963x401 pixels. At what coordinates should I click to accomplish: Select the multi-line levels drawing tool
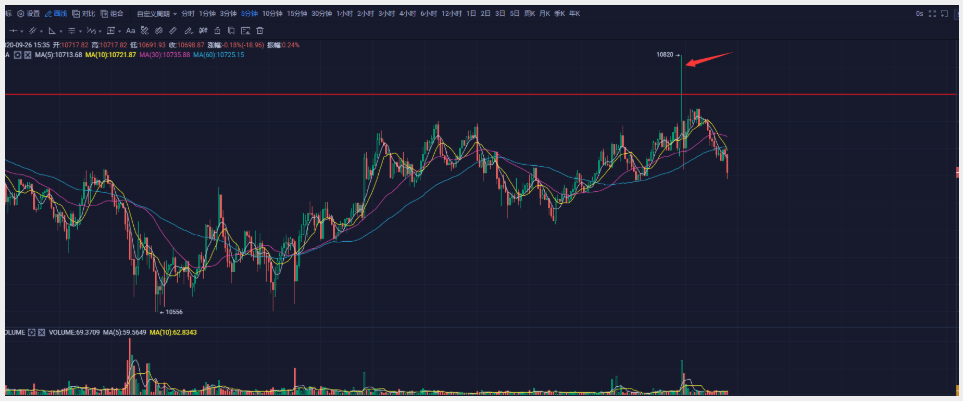coord(72,31)
